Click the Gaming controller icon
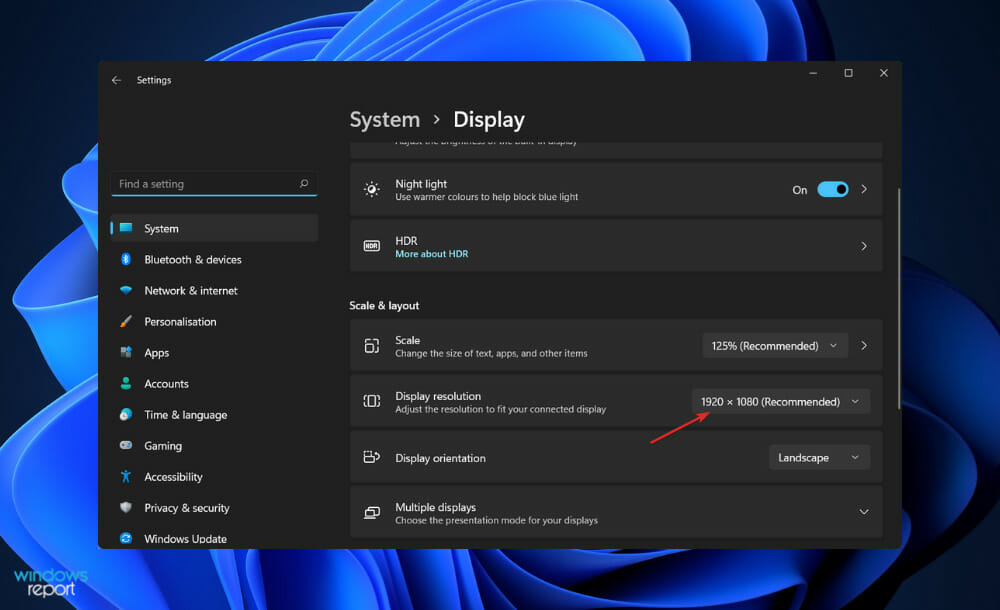The image size is (1000, 610). pos(126,446)
